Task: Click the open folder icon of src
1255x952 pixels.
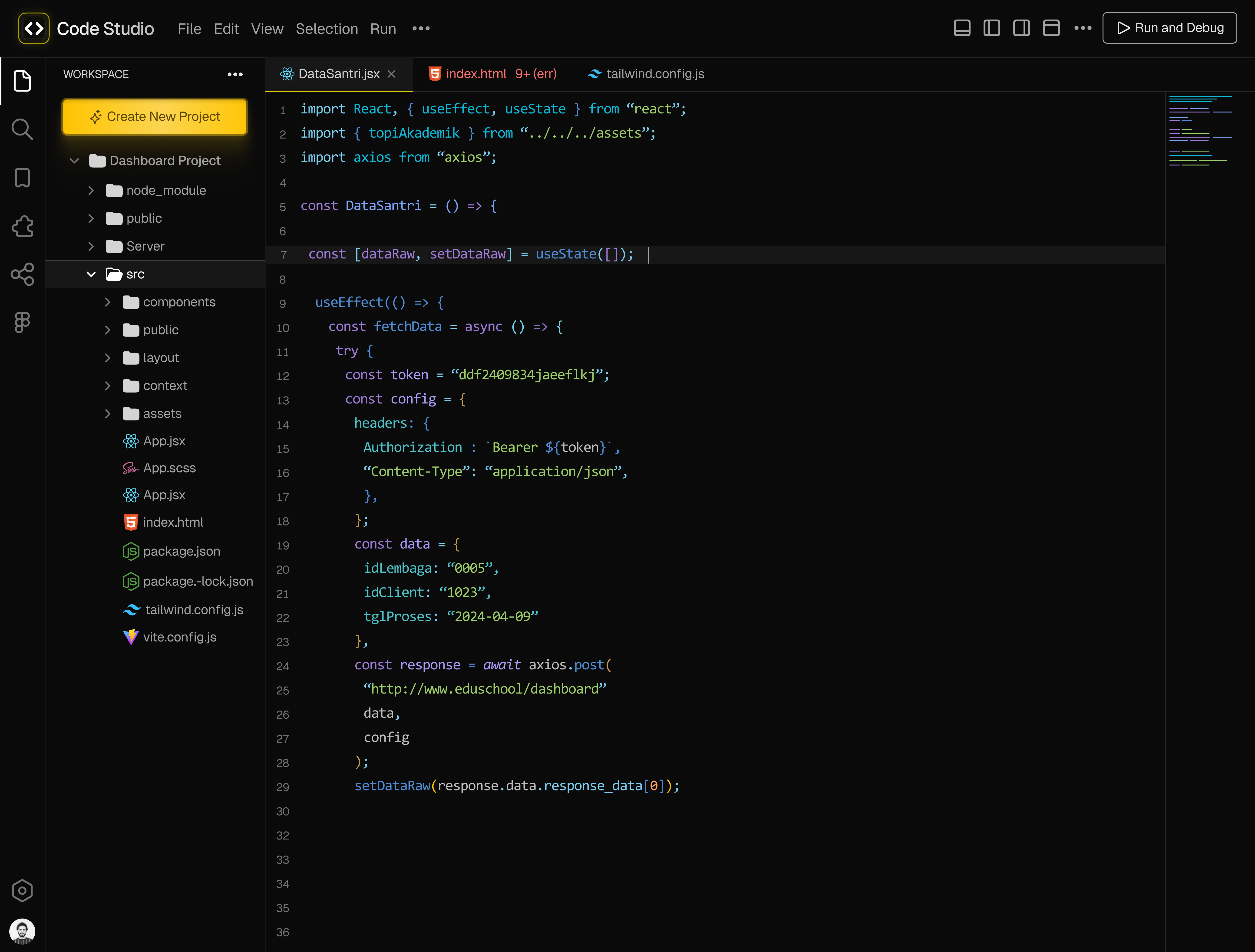Action: point(114,274)
